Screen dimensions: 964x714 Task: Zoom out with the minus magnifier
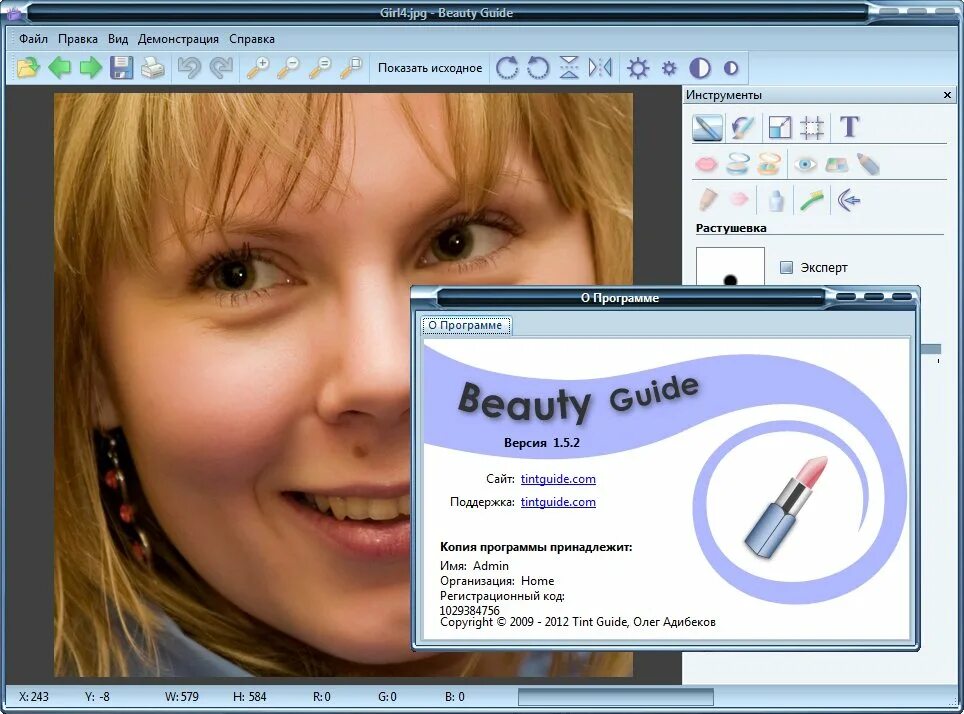289,68
